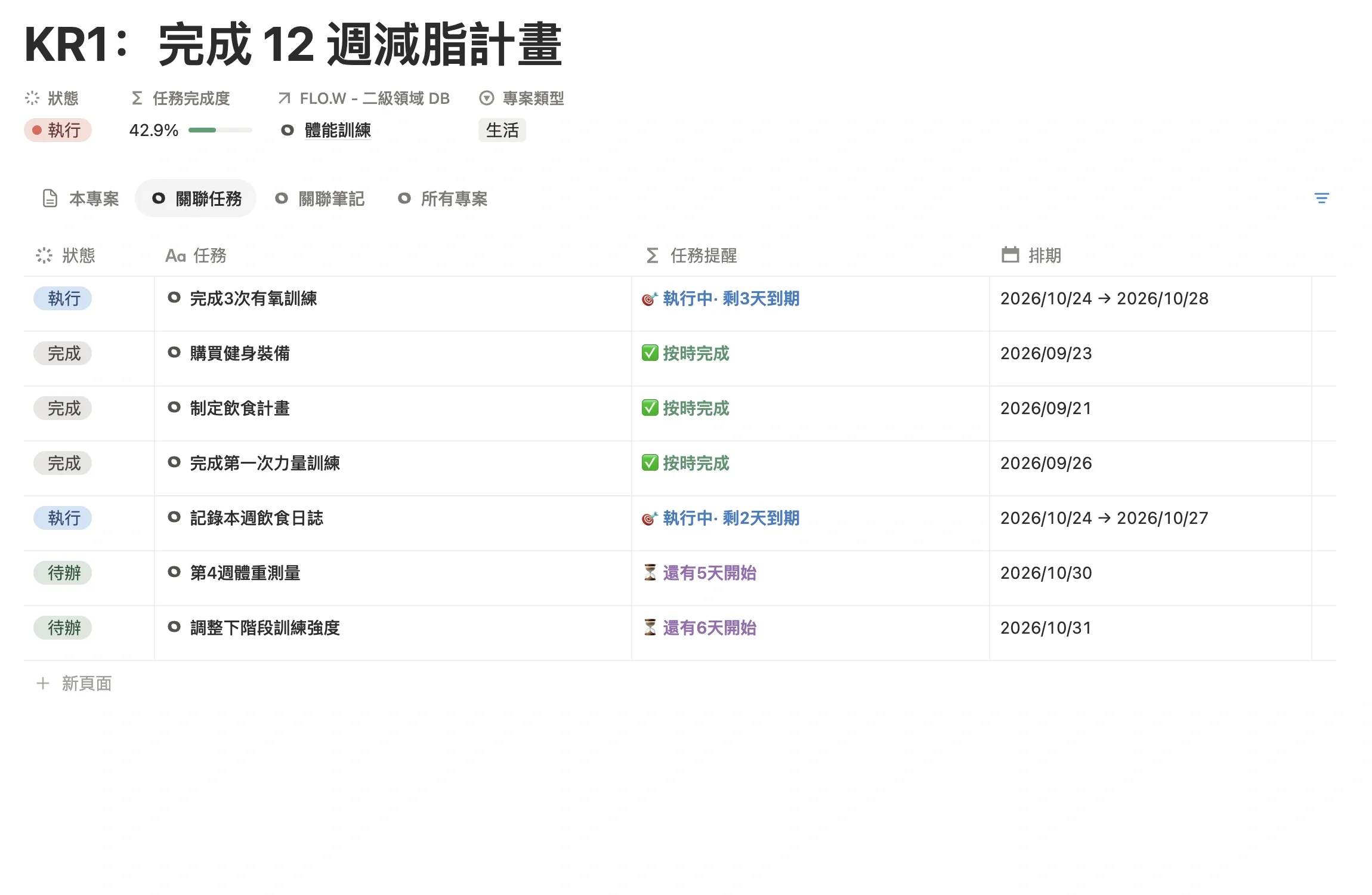This screenshot has height=895, width=1372.
Task: Click the Aa icon in 任務 column header
Action: (175, 256)
